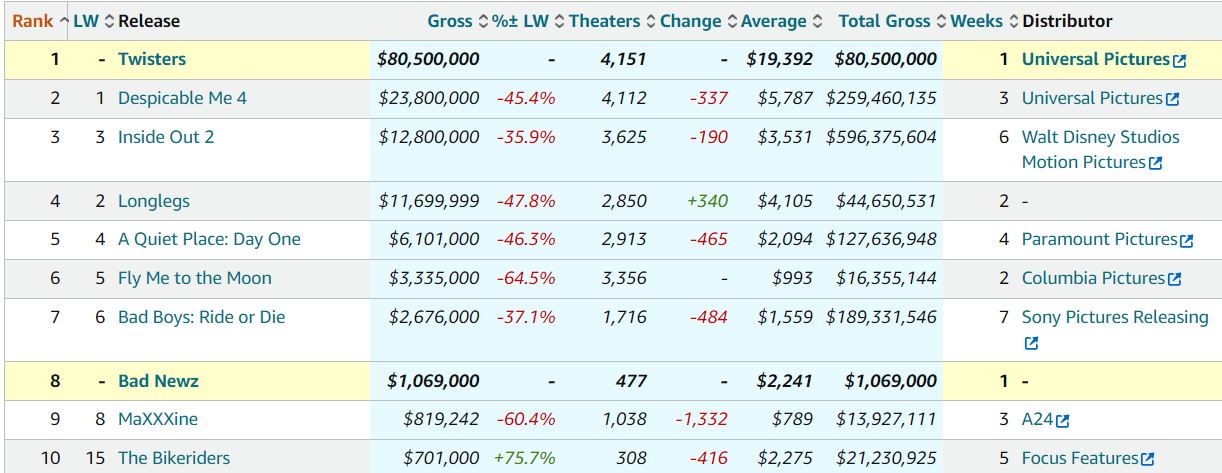The image size is (1222, 473).
Task: Click external link icon beside Columbia Pictures
Action: coord(1175,280)
